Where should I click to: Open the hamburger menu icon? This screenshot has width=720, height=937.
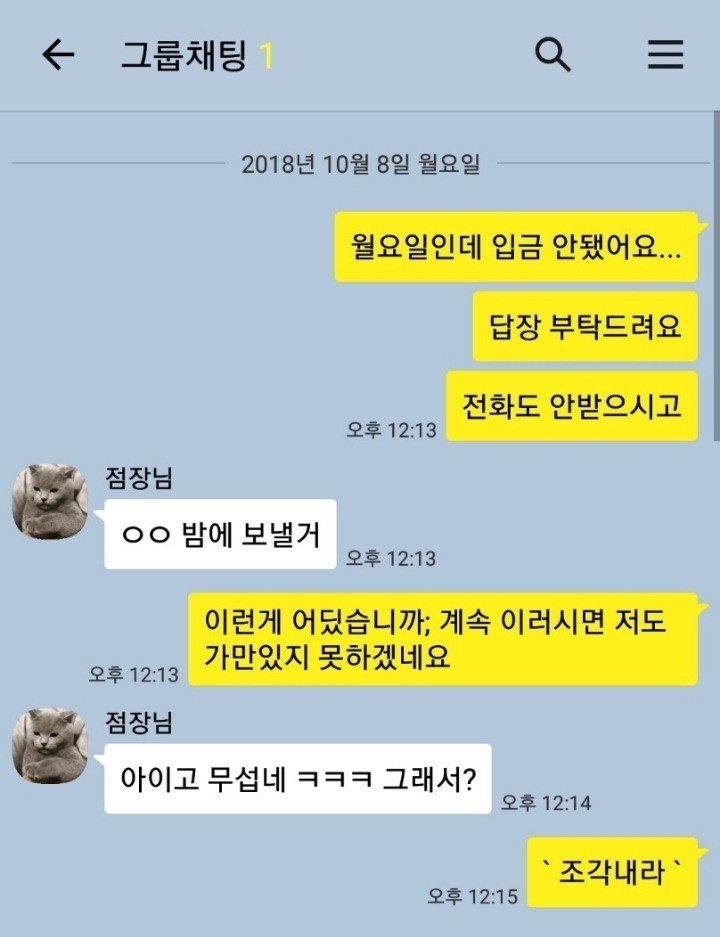[x=666, y=54]
